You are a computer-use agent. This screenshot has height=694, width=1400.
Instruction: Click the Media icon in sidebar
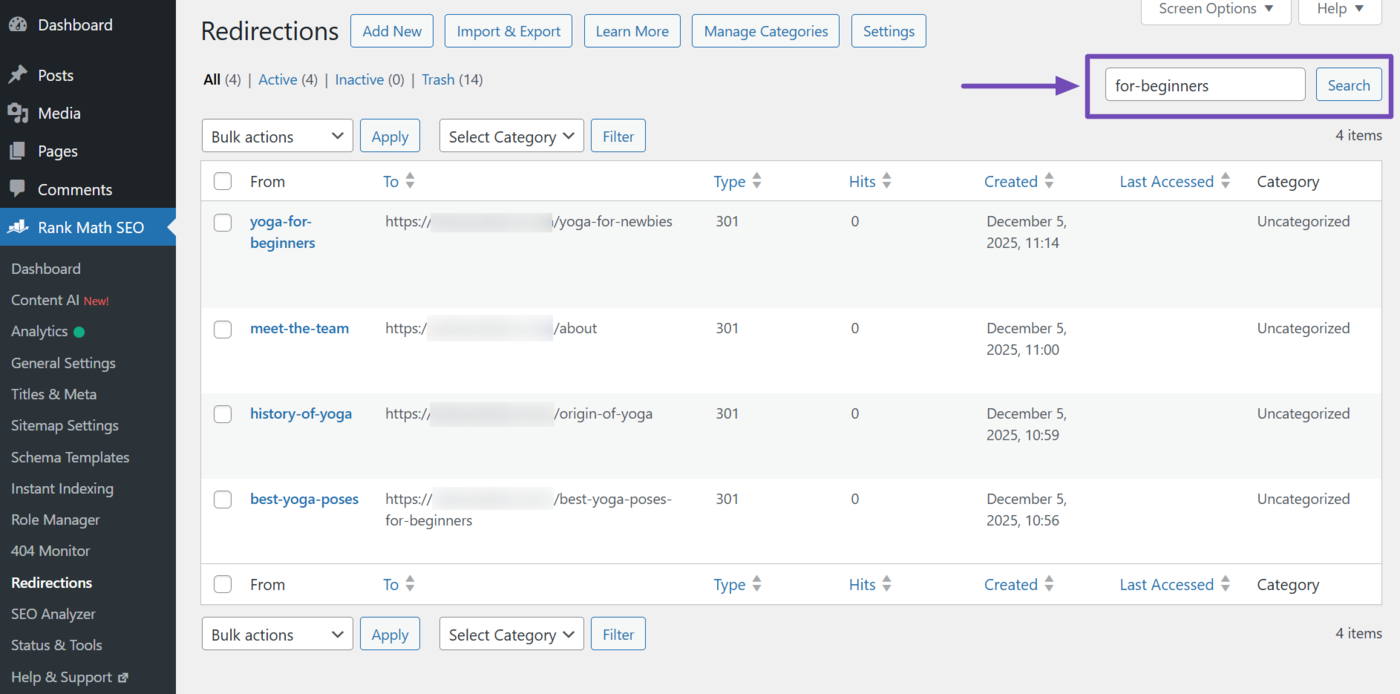coord(17,113)
